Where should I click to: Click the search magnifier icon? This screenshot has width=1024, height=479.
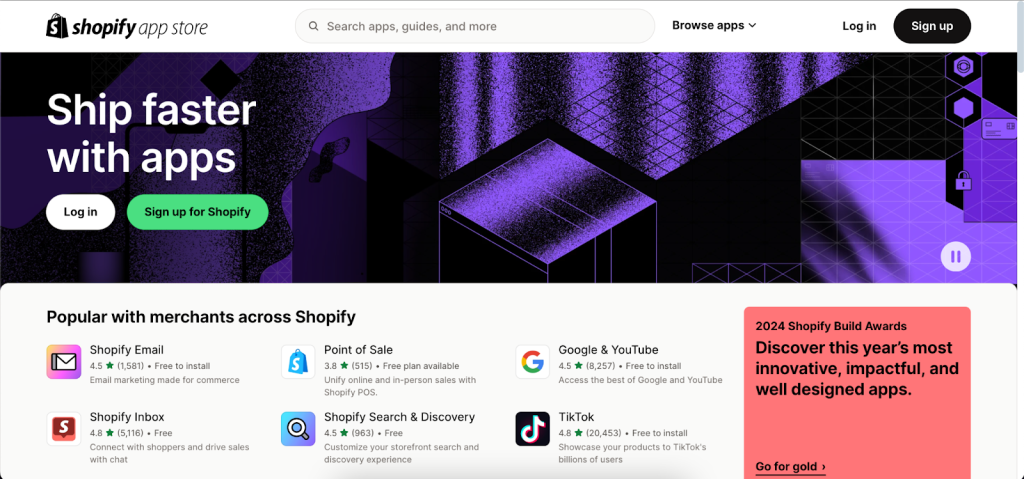pyautogui.click(x=313, y=26)
